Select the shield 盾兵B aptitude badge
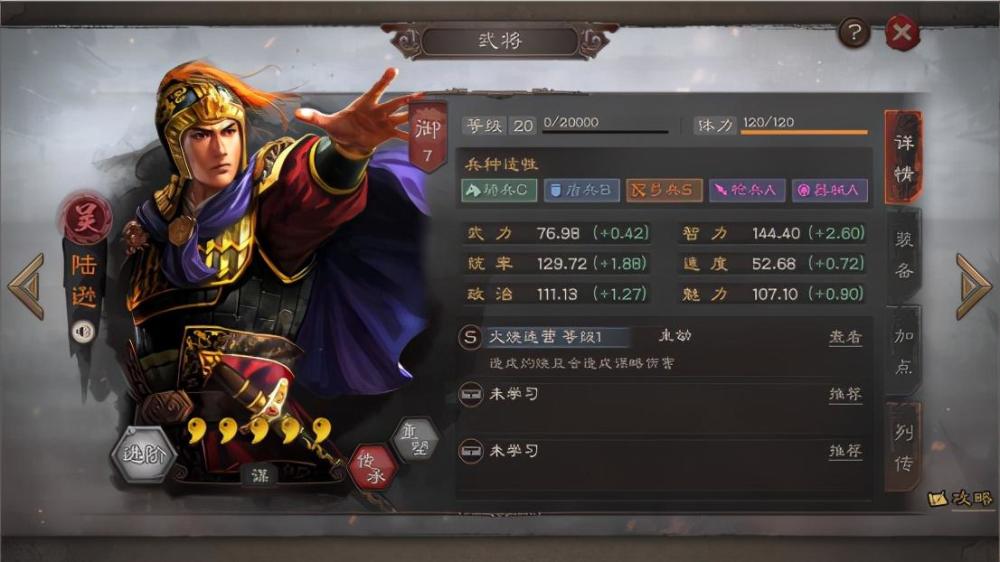The image size is (1000, 562). click(582, 190)
